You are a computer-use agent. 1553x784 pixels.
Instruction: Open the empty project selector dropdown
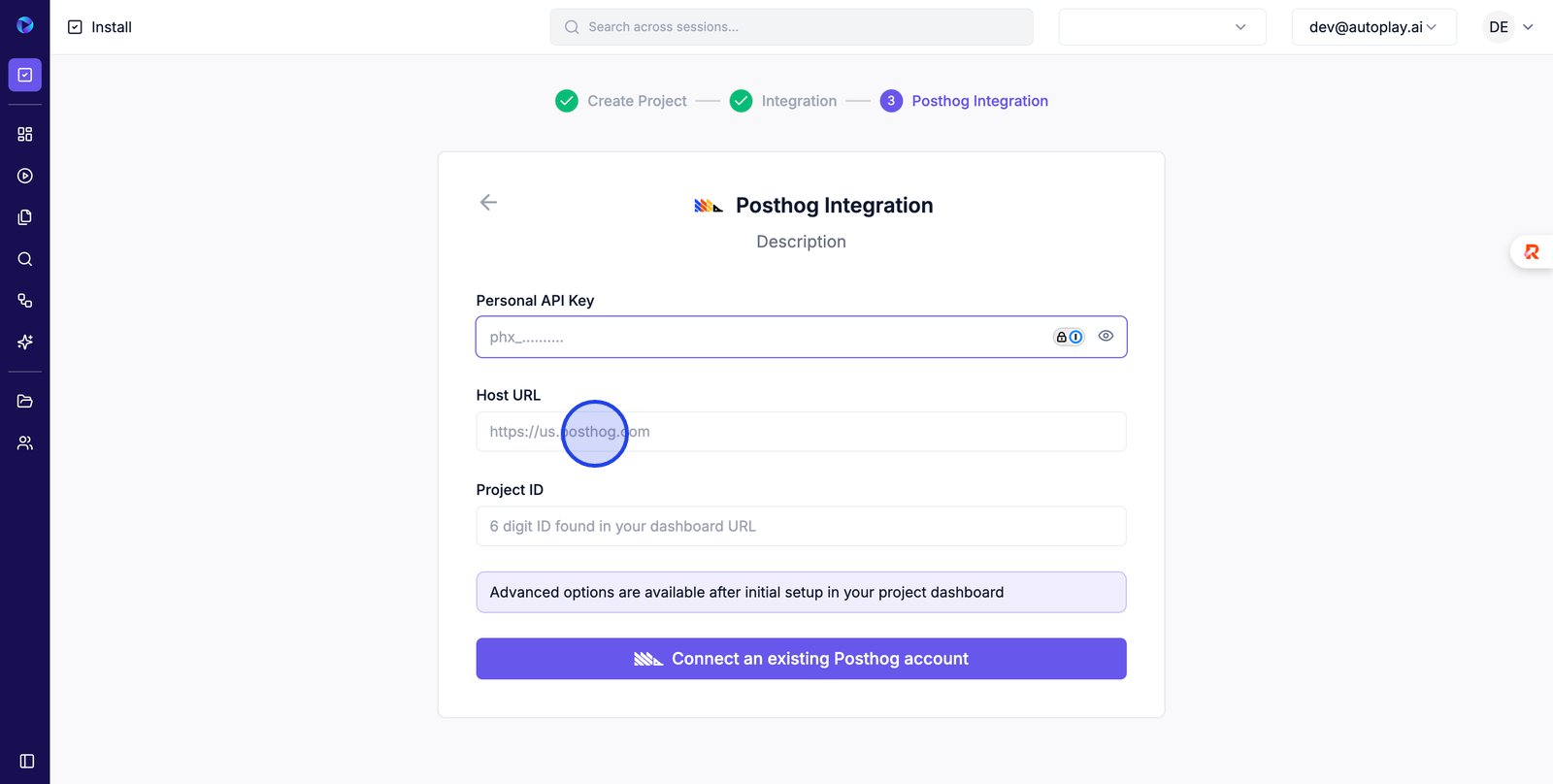(x=1162, y=27)
